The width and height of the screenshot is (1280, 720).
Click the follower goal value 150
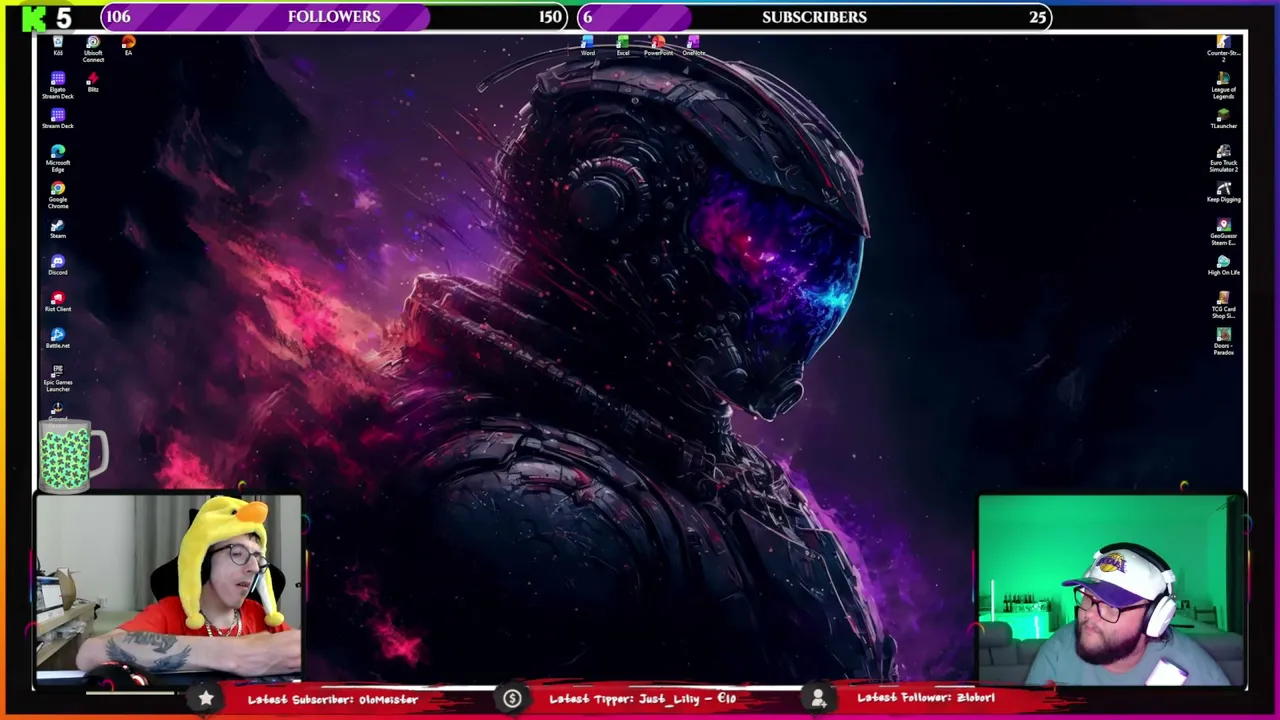click(550, 17)
